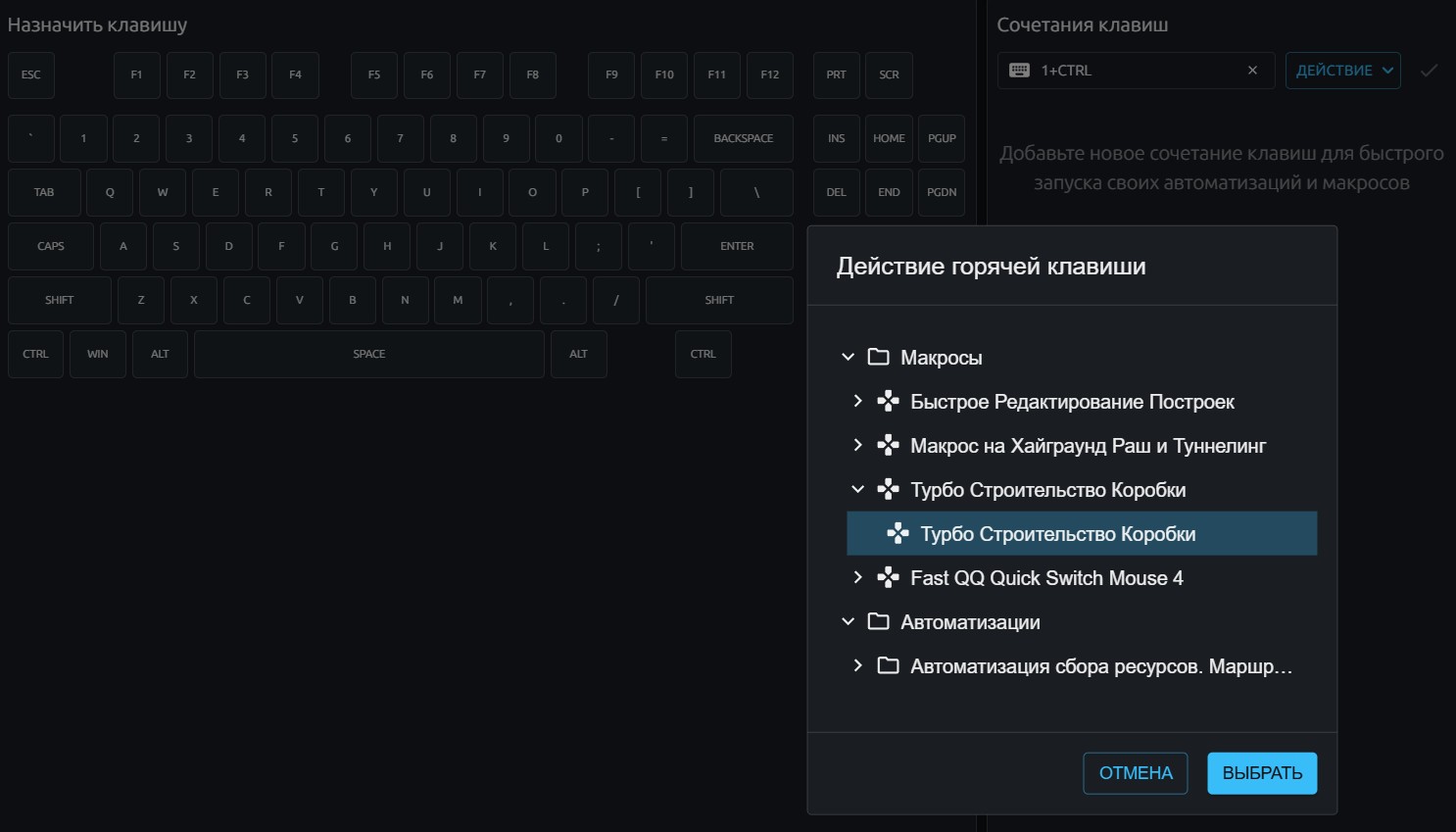Image resolution: width=1456 pixels, height=832 pixels.
Task: Click the Автоматизации folder icon
Action: coord(878,621)
